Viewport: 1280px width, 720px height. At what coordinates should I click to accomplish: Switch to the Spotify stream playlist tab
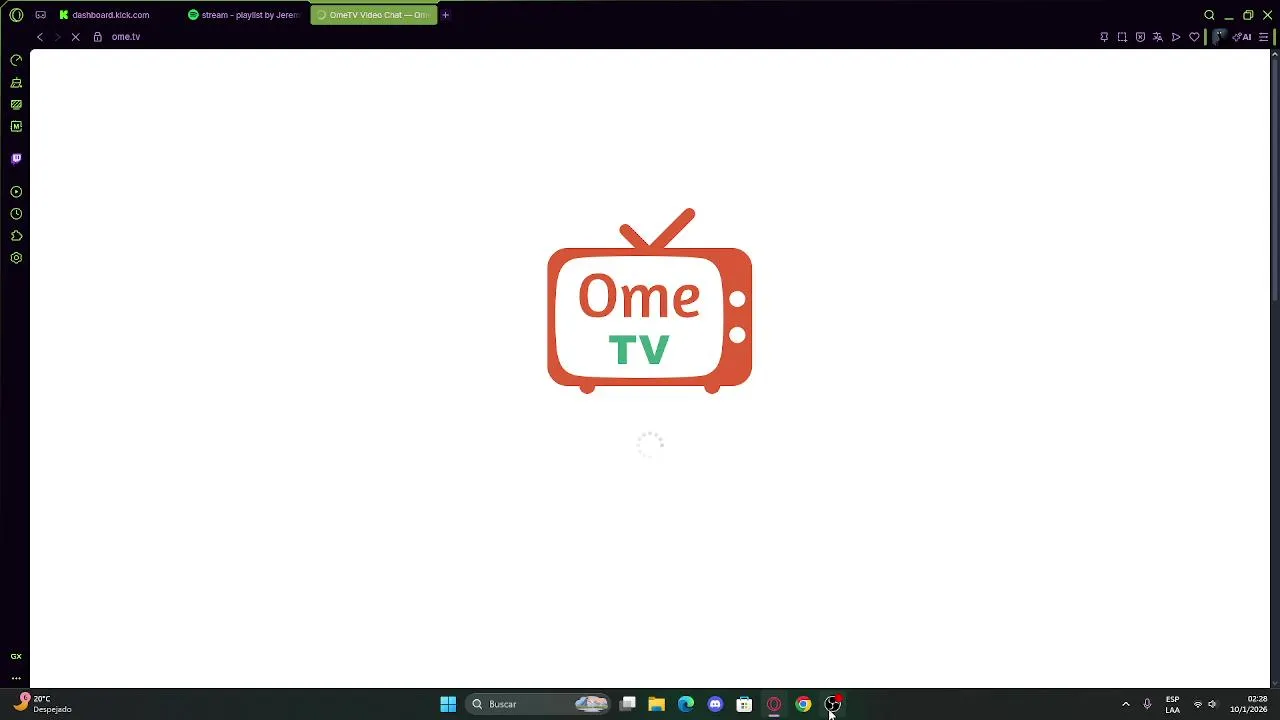click(x=245, y=15)
